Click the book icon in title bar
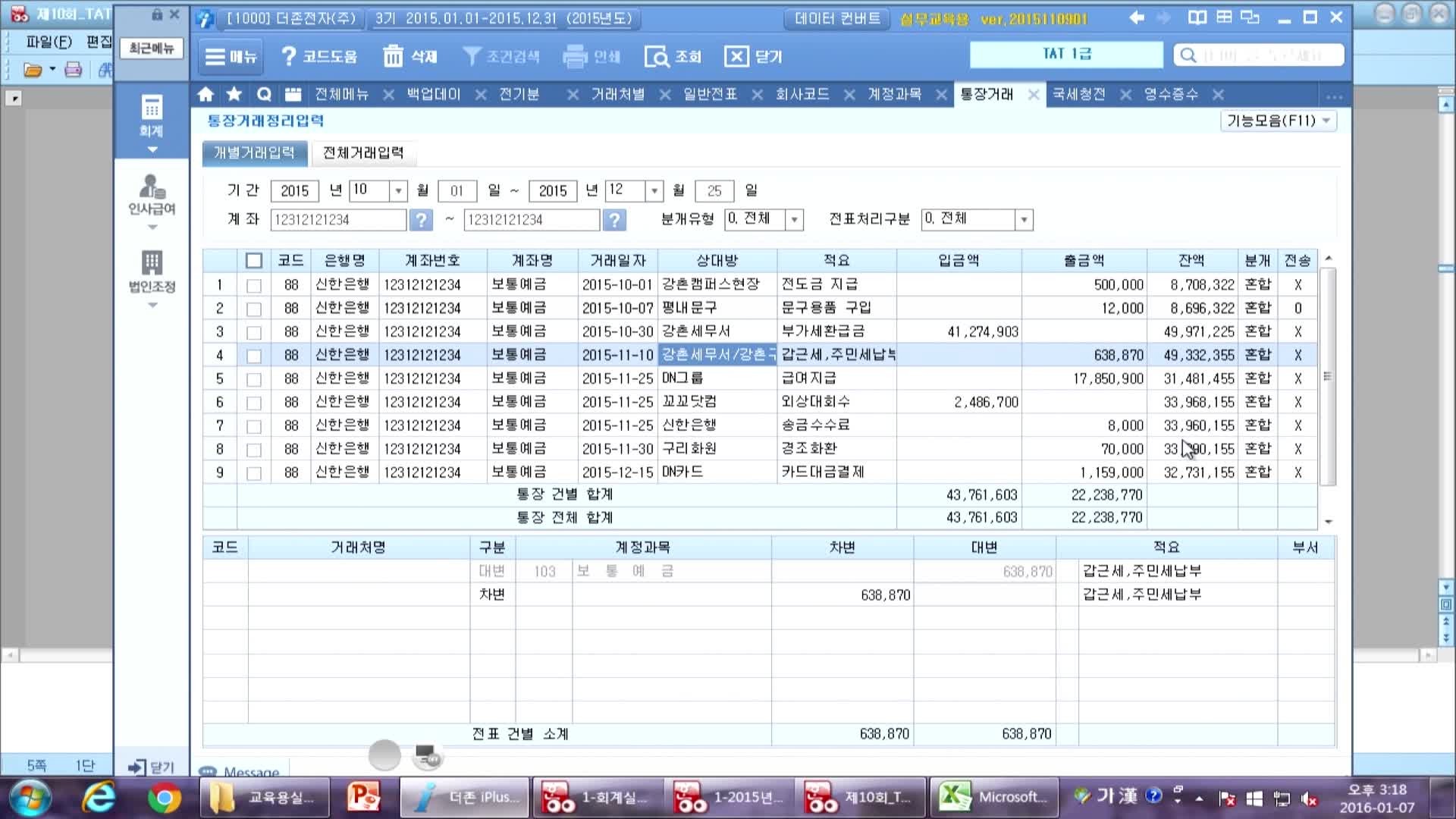1456x819 pixels. click(x=1197, y=17)
